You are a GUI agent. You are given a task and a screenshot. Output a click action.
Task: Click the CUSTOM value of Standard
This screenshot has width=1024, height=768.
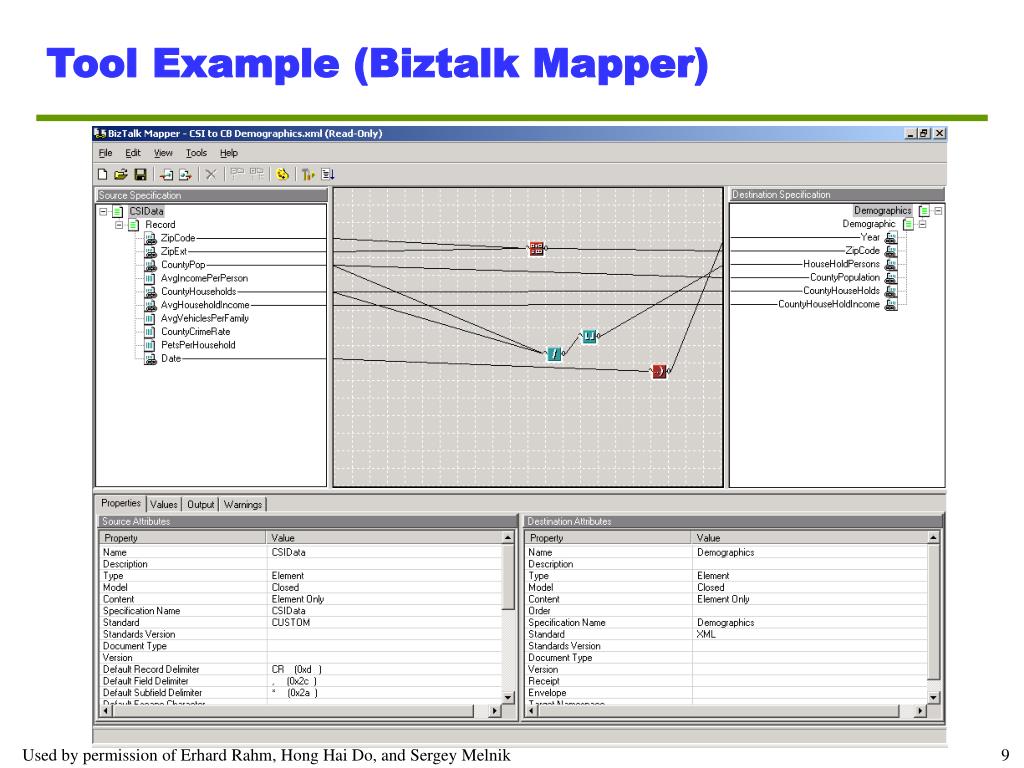[291, 622]
